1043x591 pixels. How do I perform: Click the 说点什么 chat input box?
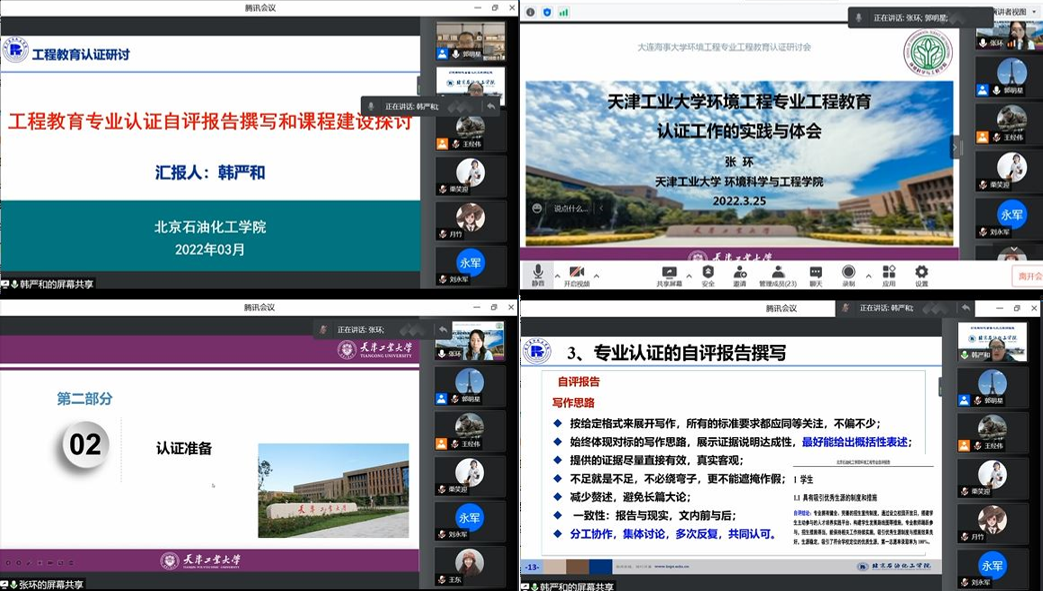pos(571,208)
